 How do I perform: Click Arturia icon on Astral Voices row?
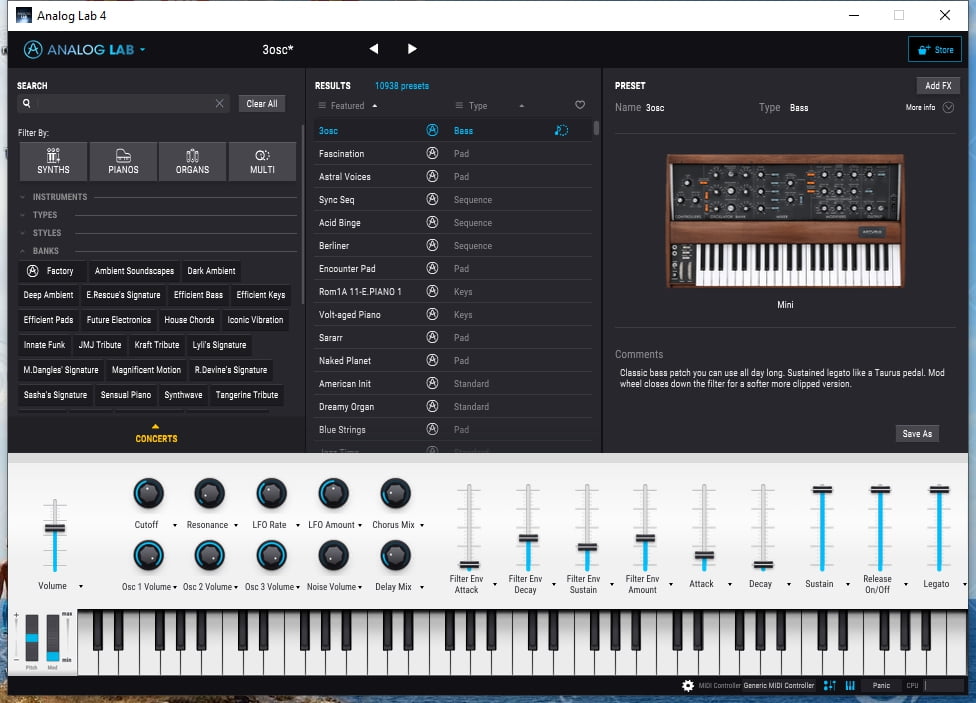(x=432, y=176)
